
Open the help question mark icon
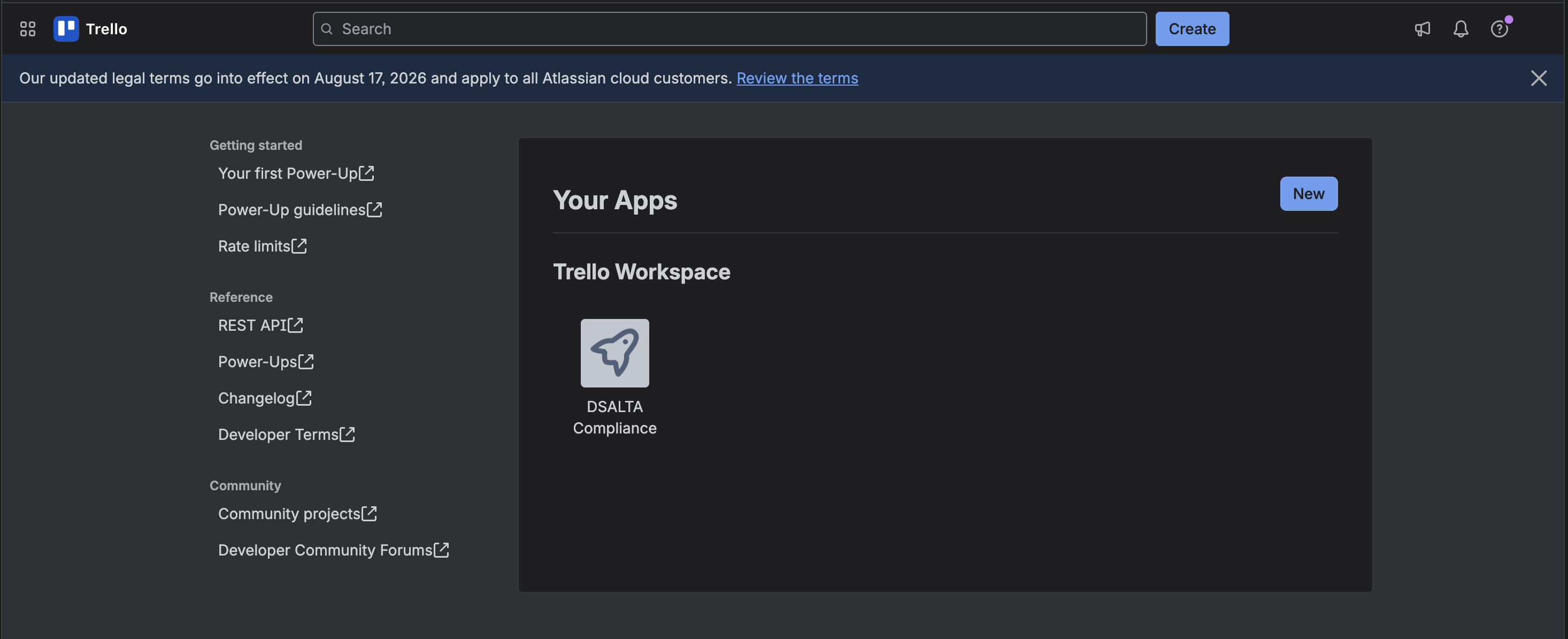point(1498,28)
